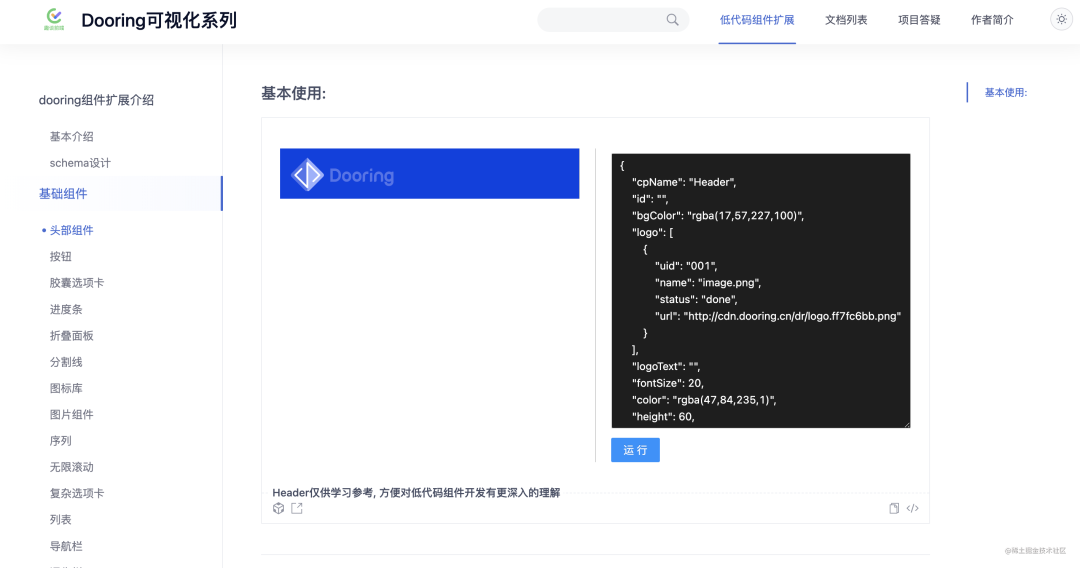Click the Dooring可视化系列 site title
This screenshot has height=568, width=1080.
pos(159,20)
